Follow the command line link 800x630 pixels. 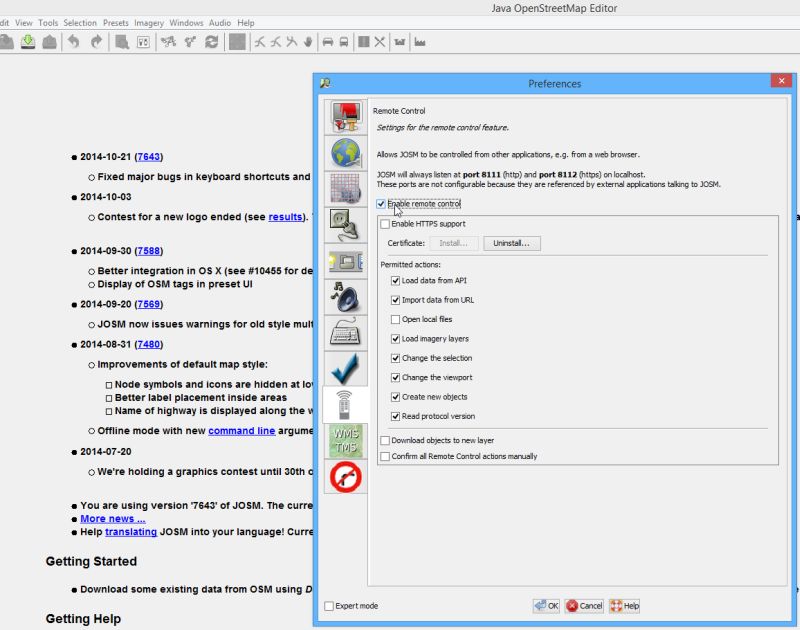point(242,431)
